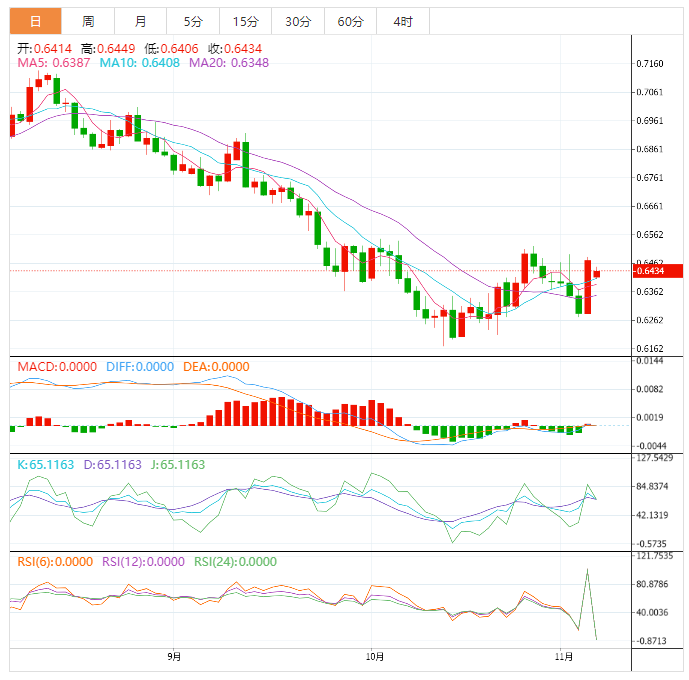Click the 收:0.6434 close price text
This screenshot has width=689, height=680.
pyautogui.click(x=235, y=48)
